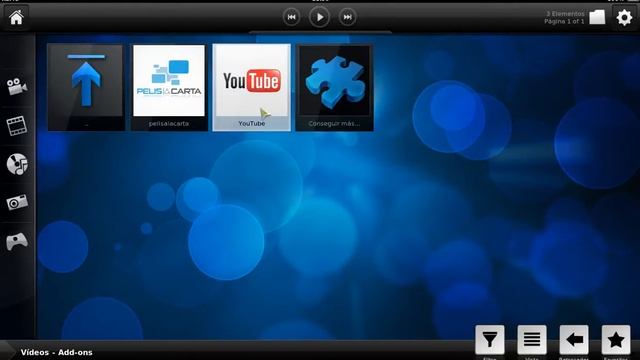Click the Página 1 of 1 text

(564, 21)
